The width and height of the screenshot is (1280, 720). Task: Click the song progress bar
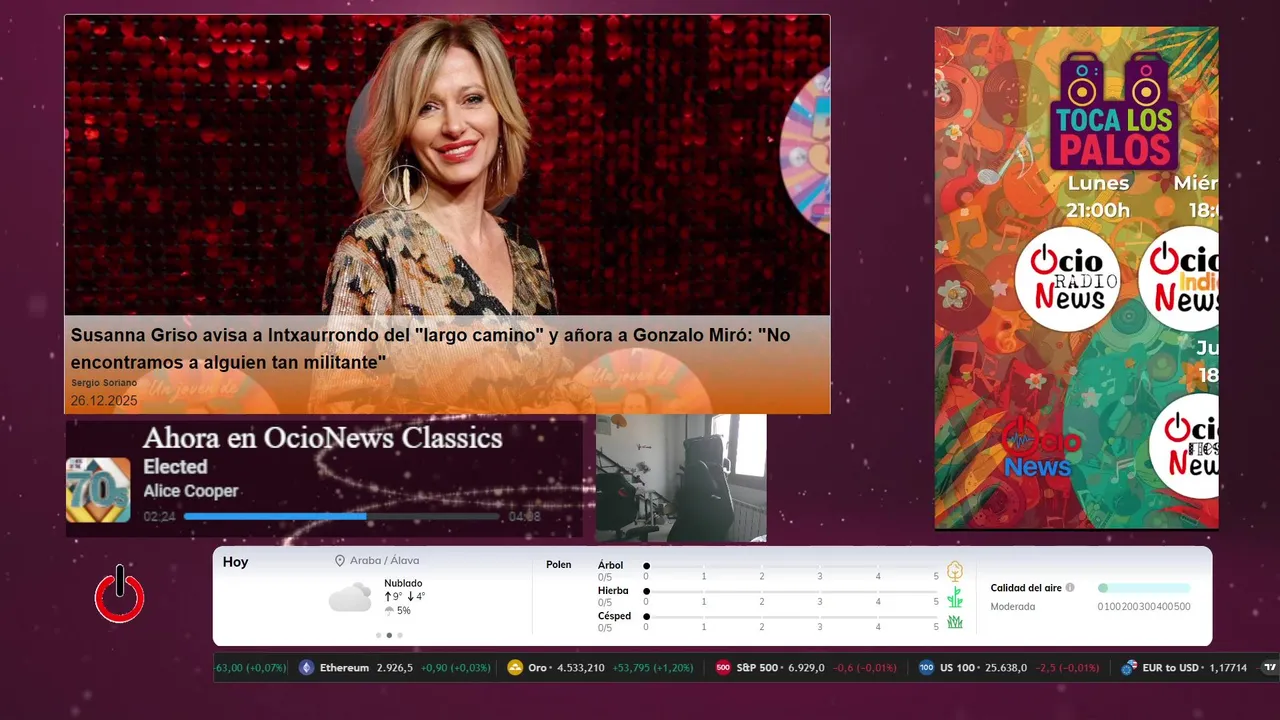coord(342,517)
